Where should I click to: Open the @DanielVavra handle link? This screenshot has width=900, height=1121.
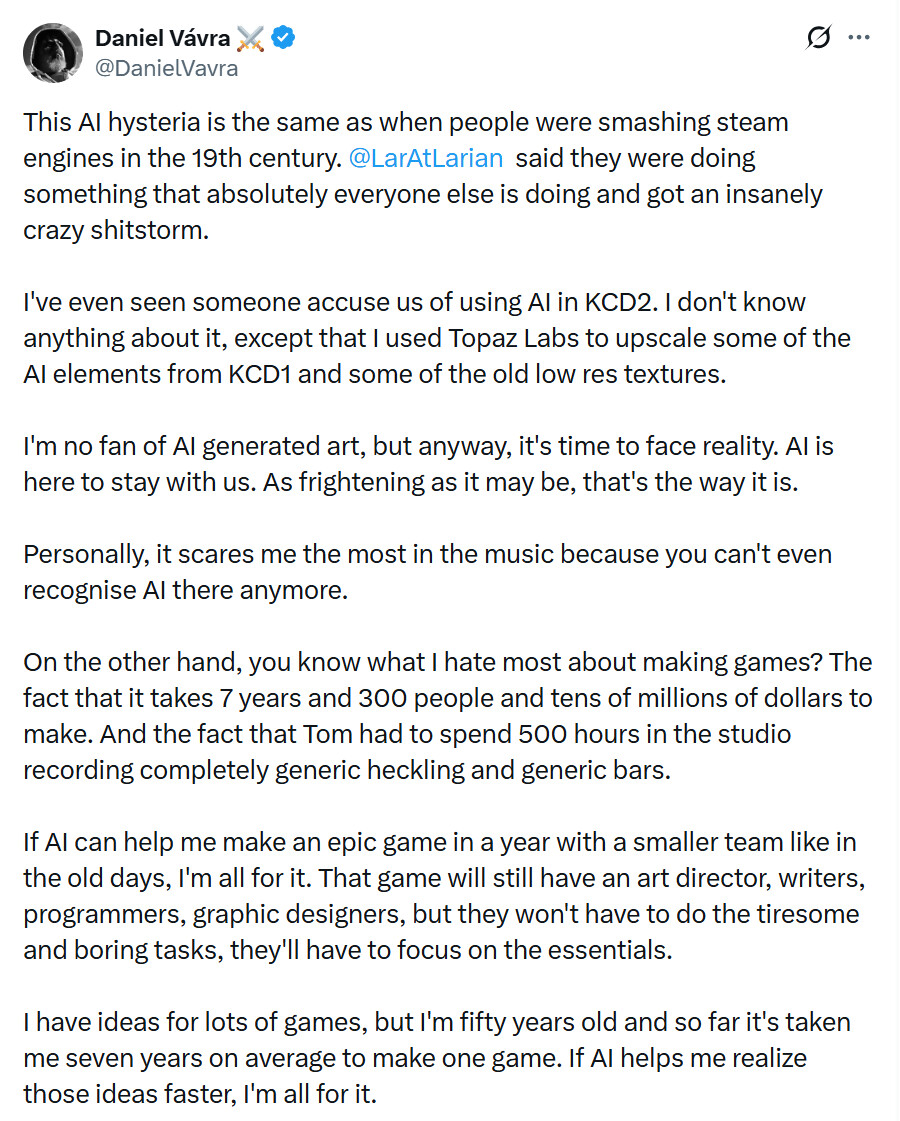[x=167, y=67]
